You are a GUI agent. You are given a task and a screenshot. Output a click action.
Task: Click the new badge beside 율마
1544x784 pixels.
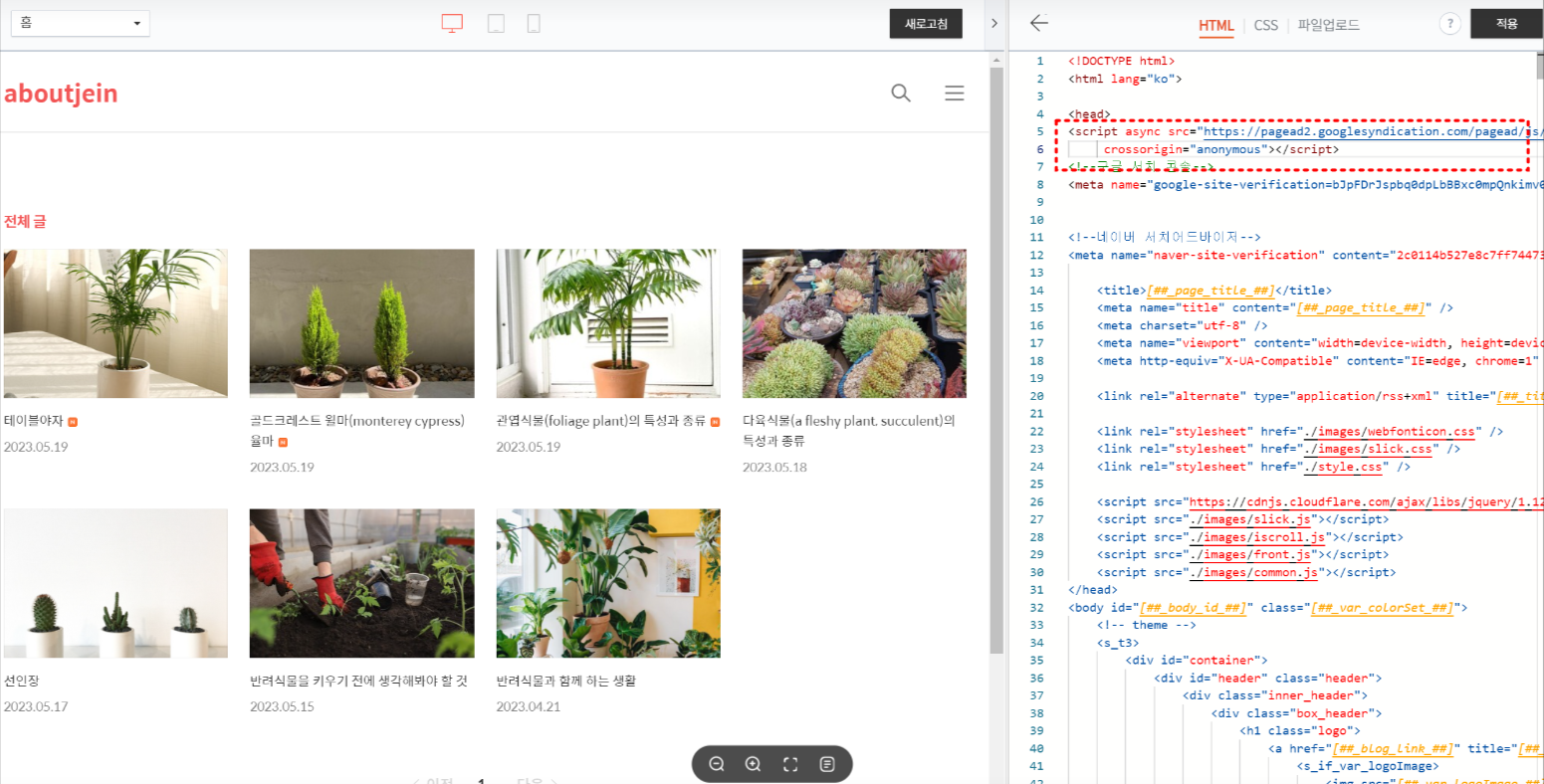pos(283,442)
